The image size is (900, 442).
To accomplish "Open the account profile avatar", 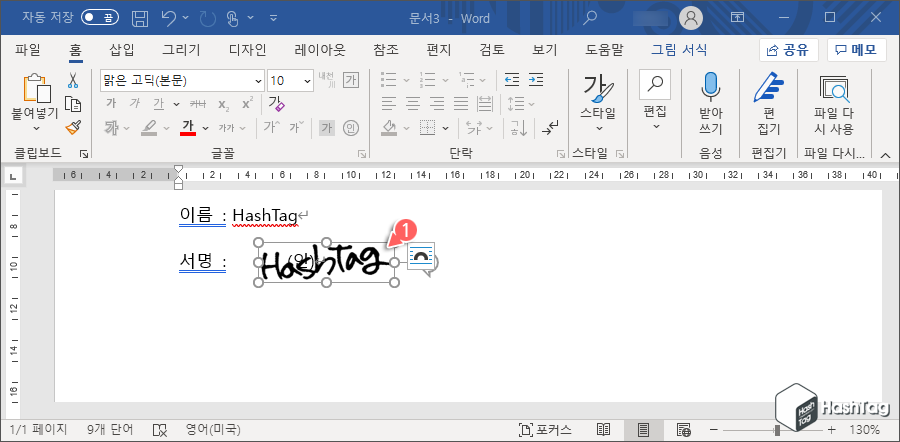I will click(691, 18).
